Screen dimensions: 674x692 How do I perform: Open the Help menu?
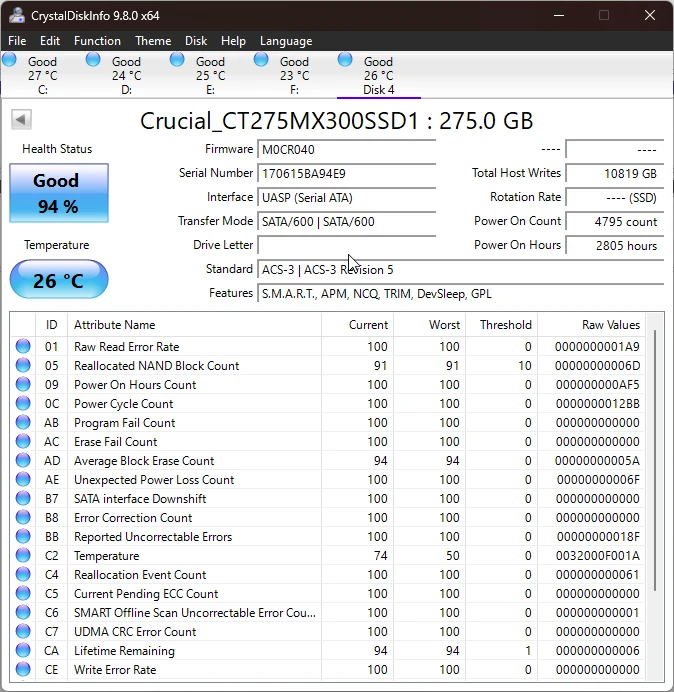[x=233, y=41]
